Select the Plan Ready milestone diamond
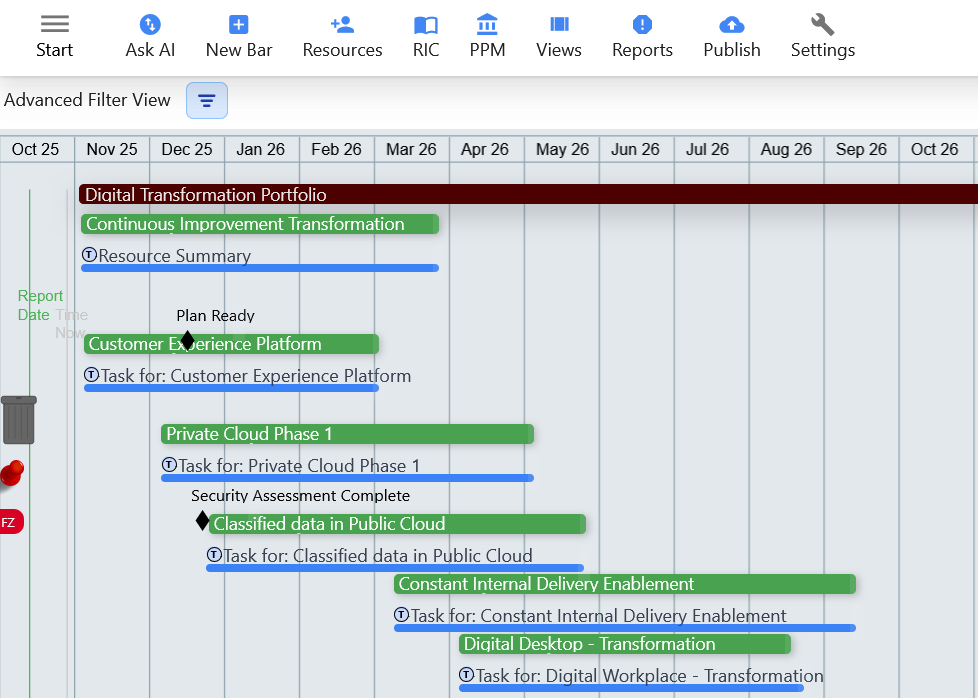978x698 pixels. coord(187,340)
